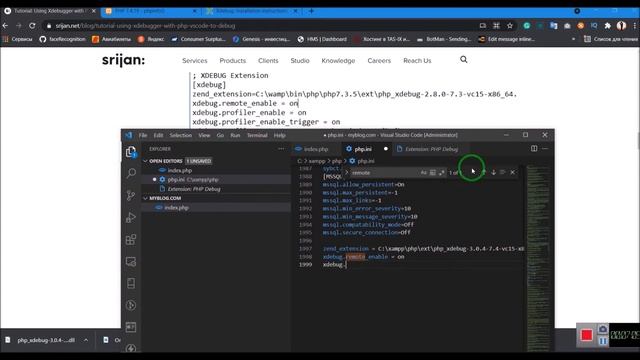Open Run and Debug view in VS Code
Viewport: 640px width, 360px height.
click(x=131, y=217)
